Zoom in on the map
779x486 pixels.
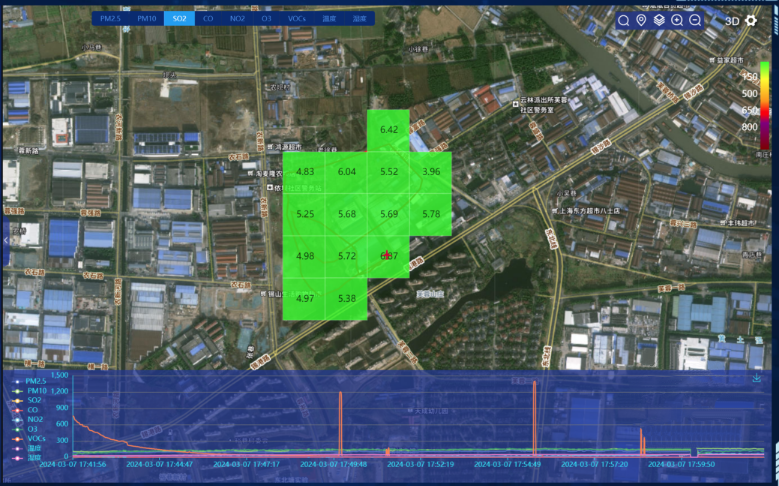[677, 20]
